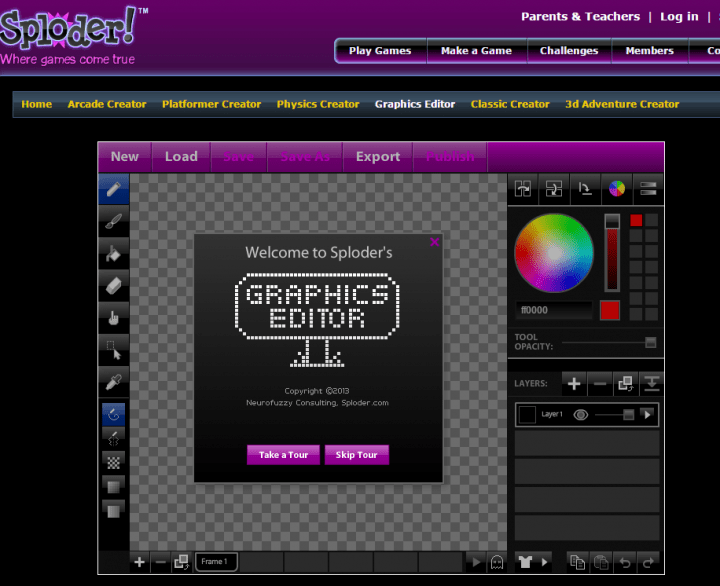Open the Load menu item
This screenshot has width=720, height=586.
pyautogui.click(x=181, y=157)
